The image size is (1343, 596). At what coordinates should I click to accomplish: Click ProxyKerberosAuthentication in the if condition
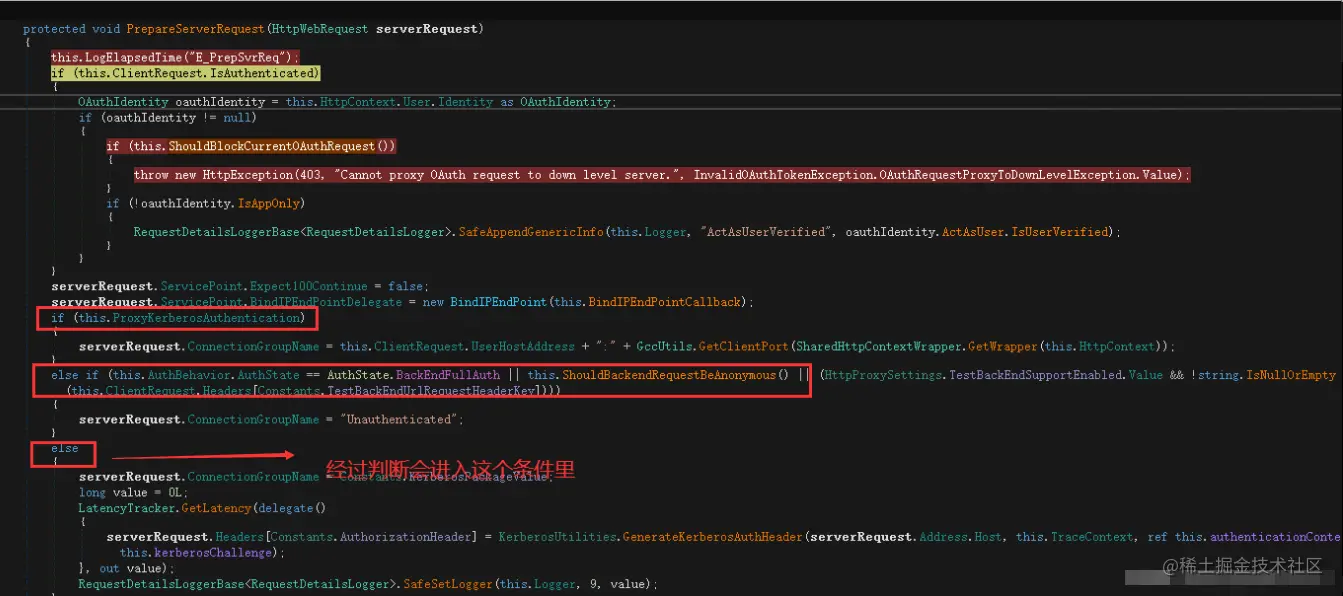tap(207, 318)
